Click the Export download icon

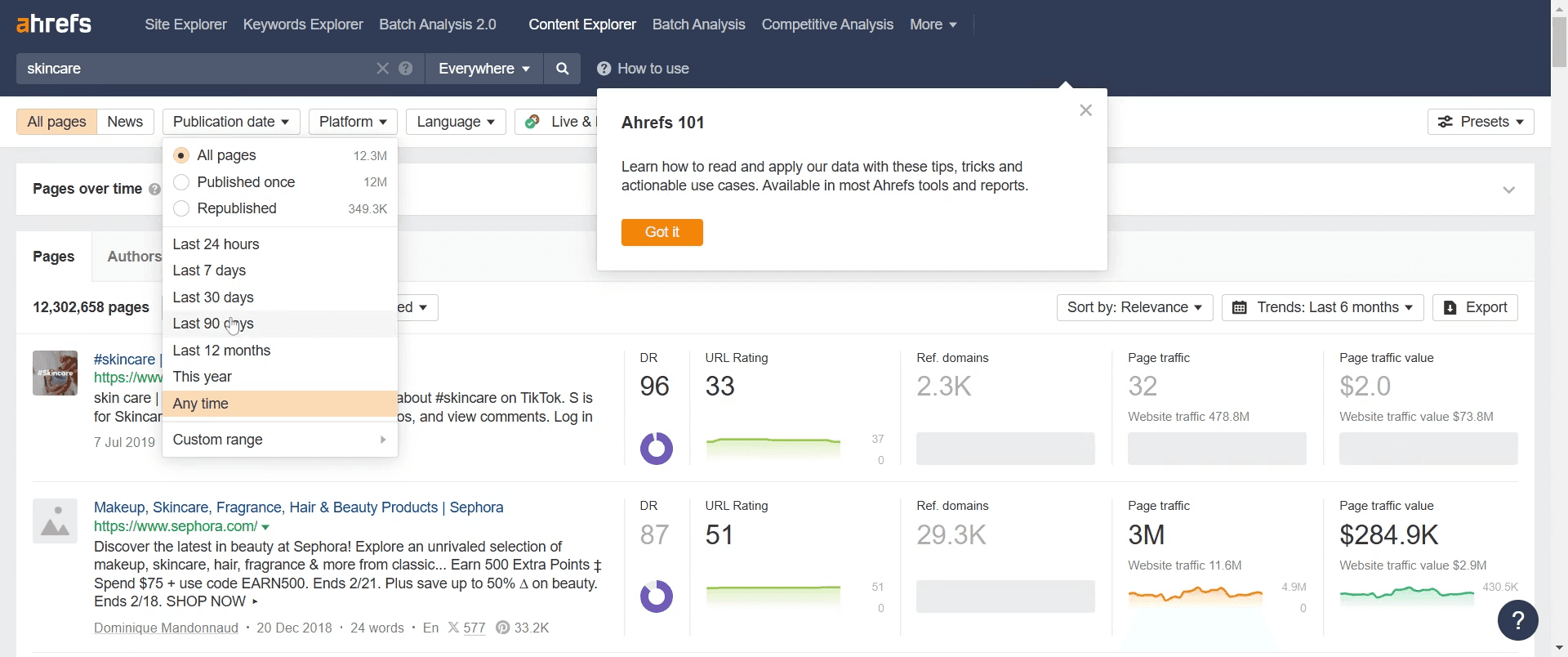(x=1450, y=307)
